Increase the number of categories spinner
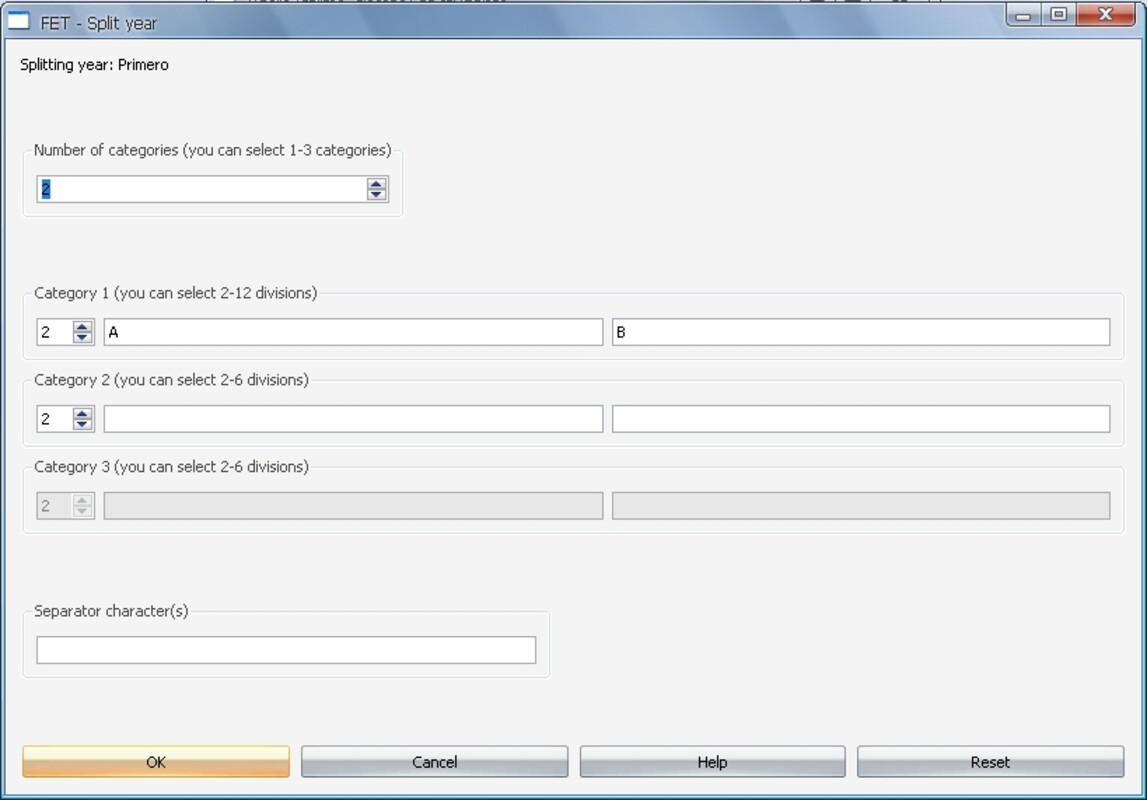 376,184
